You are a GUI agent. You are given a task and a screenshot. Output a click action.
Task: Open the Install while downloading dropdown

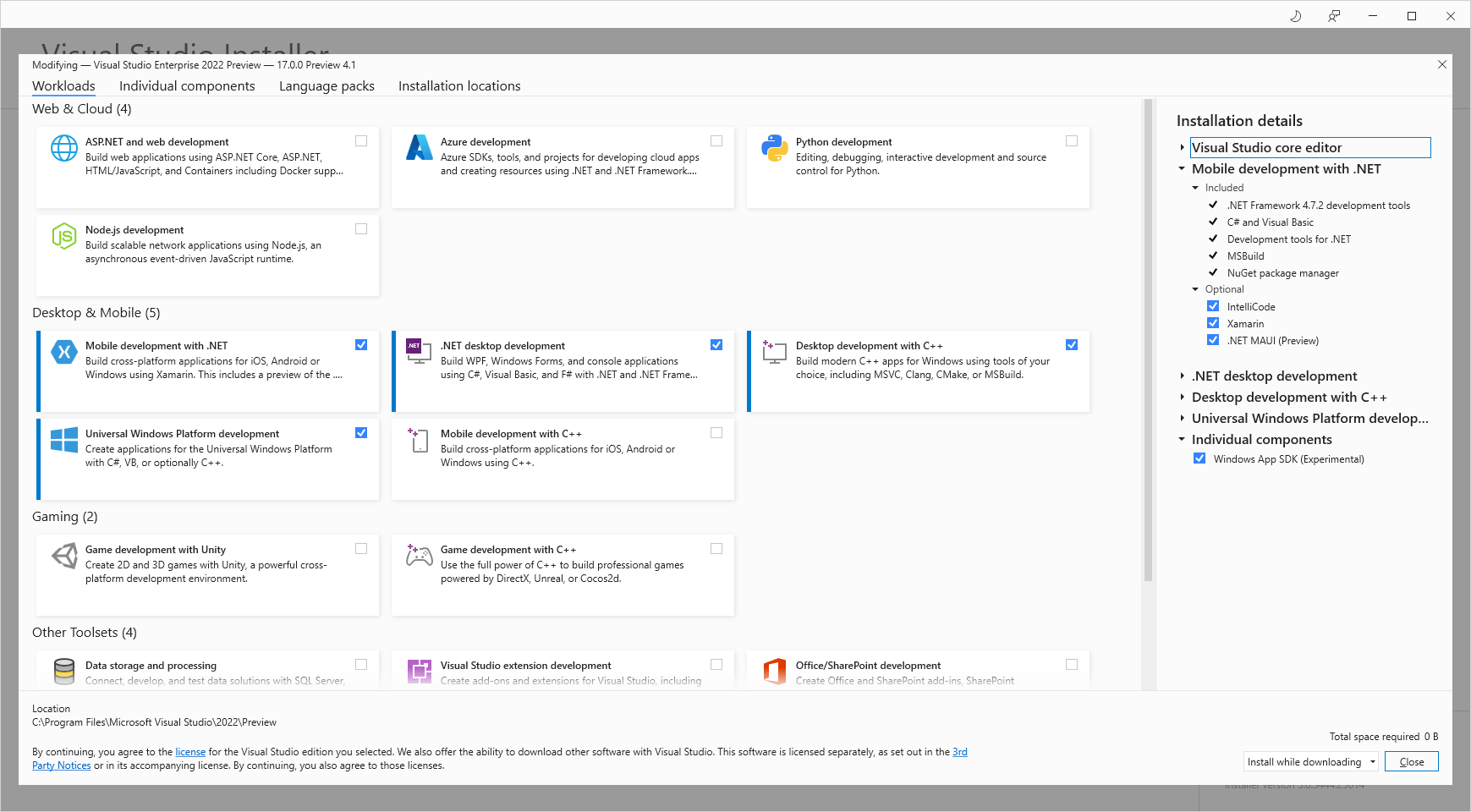[x=1372, y=761]
